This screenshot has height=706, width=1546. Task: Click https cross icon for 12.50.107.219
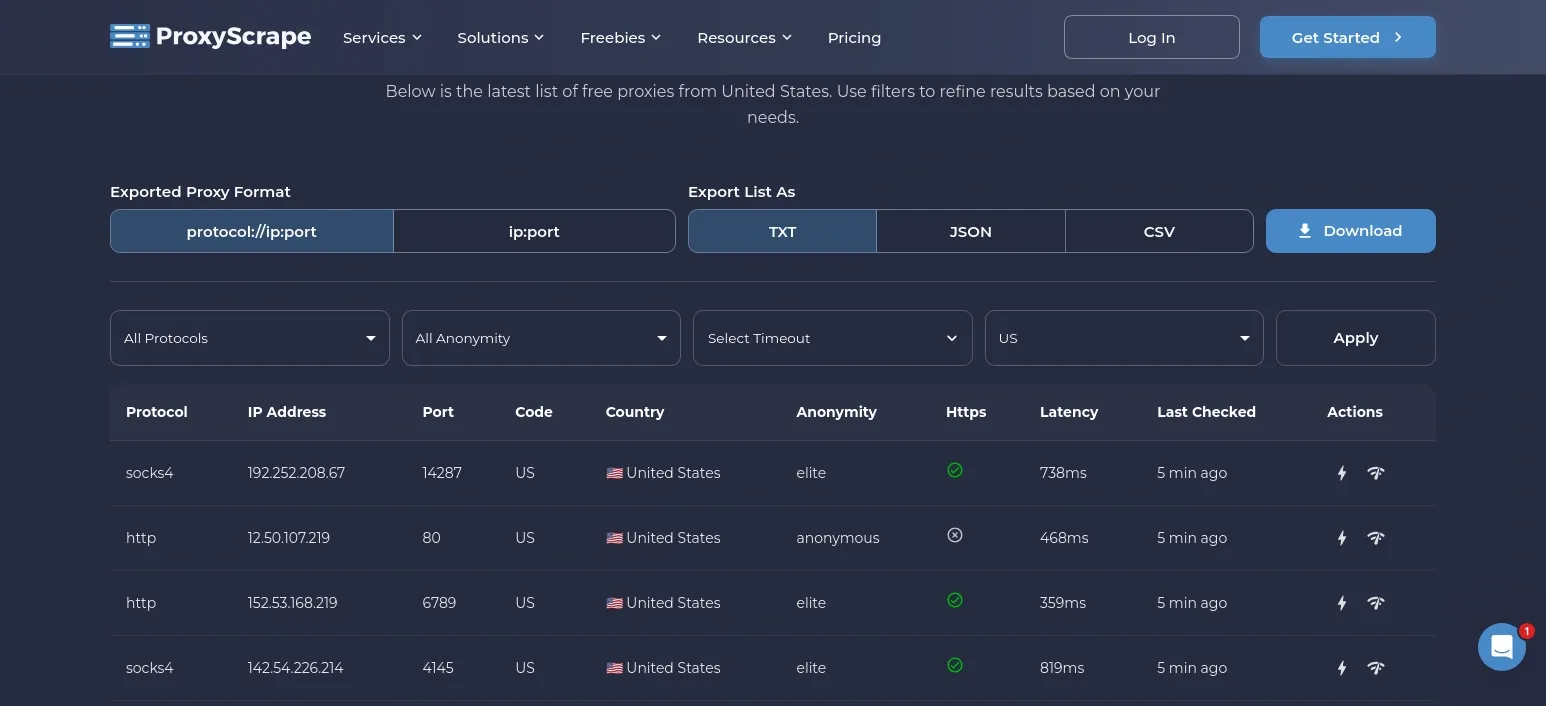[955, 535]
